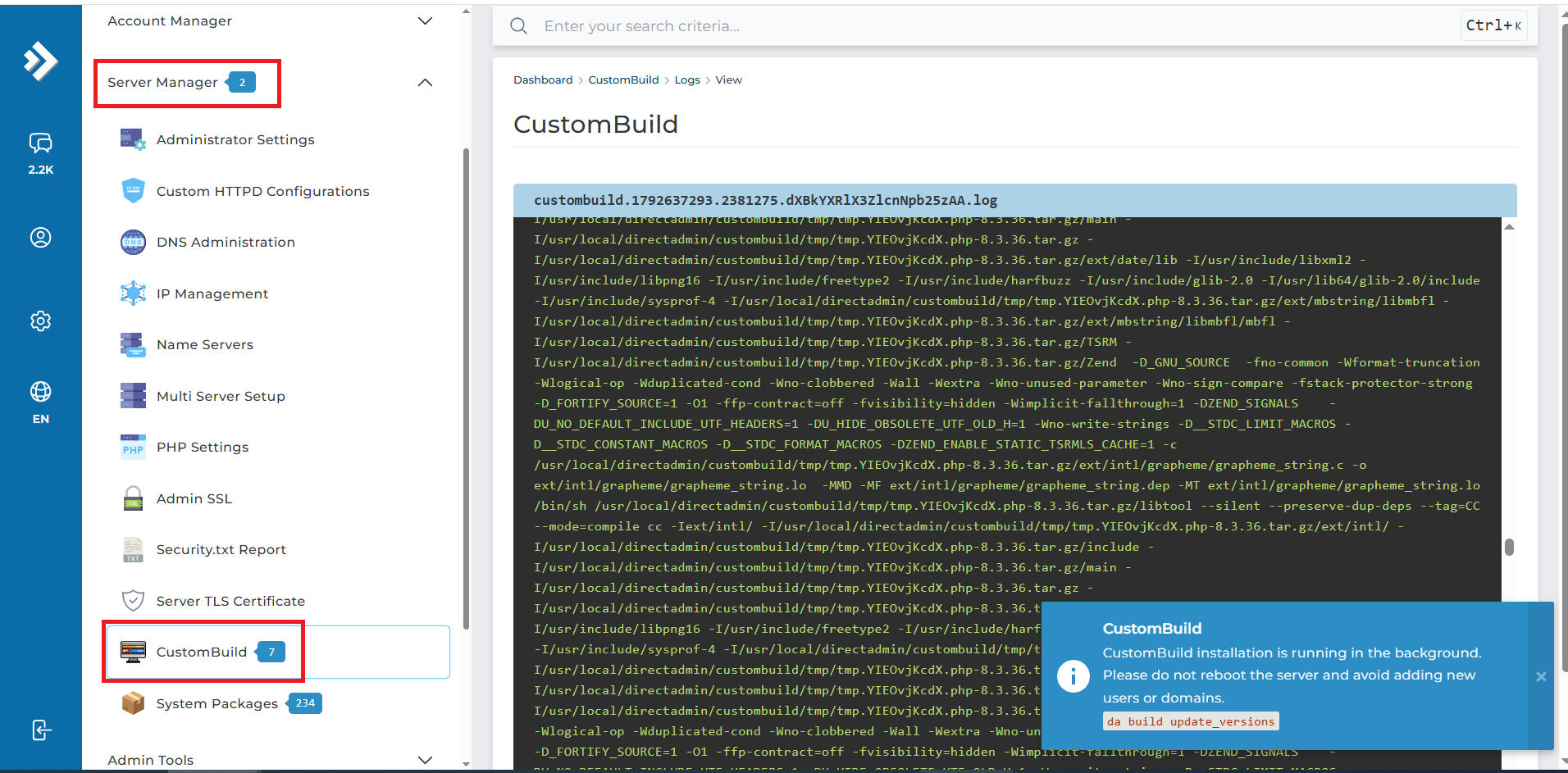The width and height of the screenshot is (1568, 773).
Task: Dismiss the CustomBuild notification with X
Action: [x=1541, y=676]
